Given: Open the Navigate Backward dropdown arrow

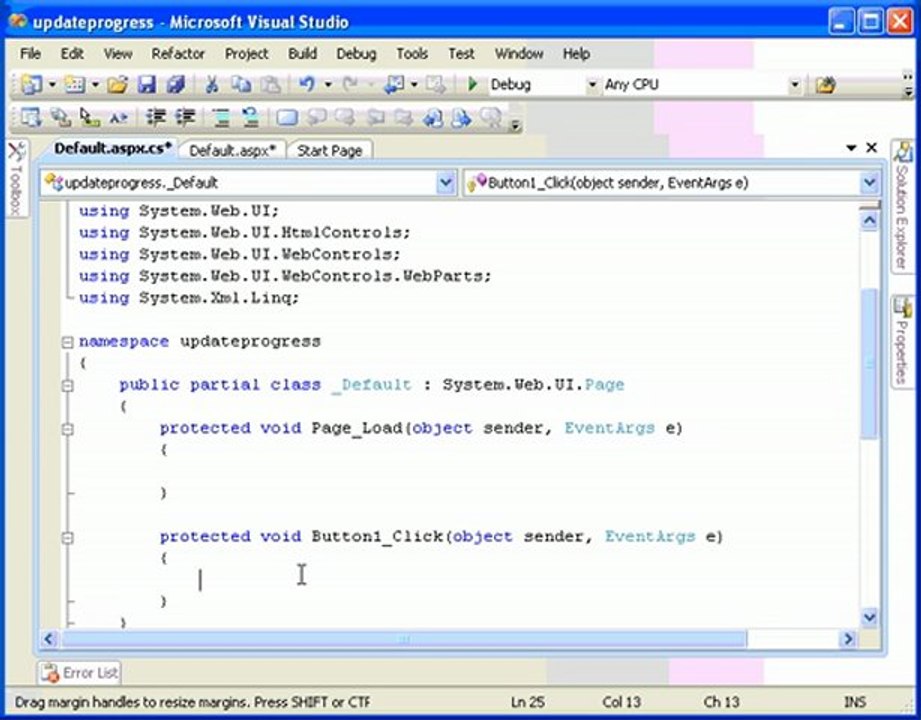Looking at the screenshot, I should [414, 85].
